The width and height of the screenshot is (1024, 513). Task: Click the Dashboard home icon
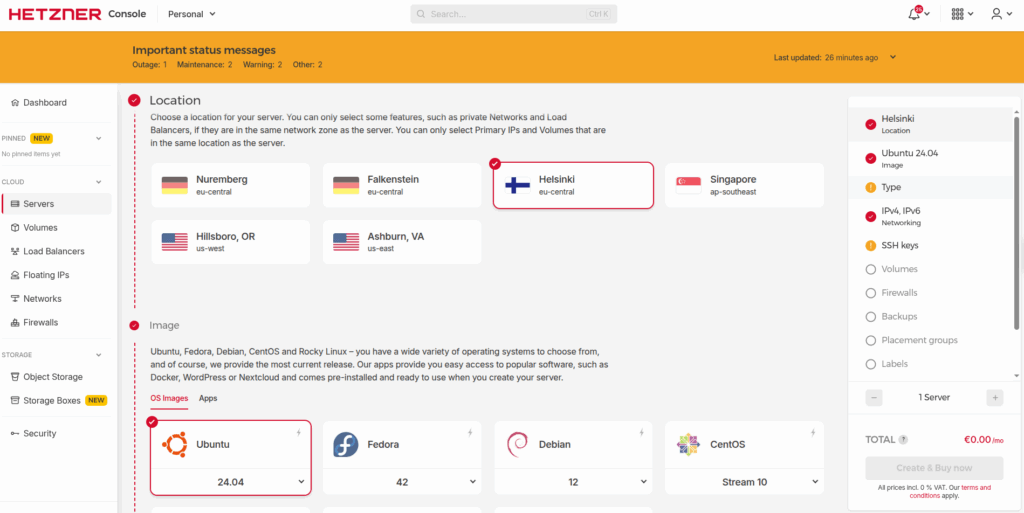click(16, 103)
